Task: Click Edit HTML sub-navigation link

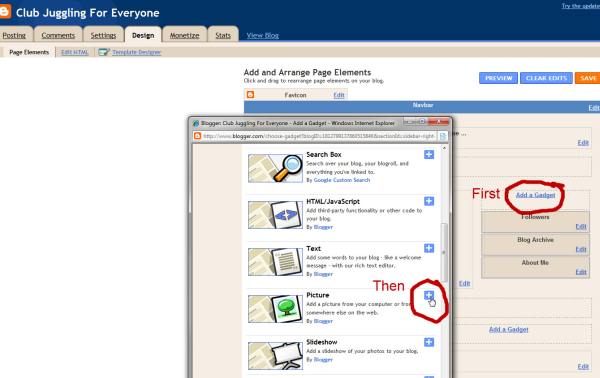Action: pos(75,52)
